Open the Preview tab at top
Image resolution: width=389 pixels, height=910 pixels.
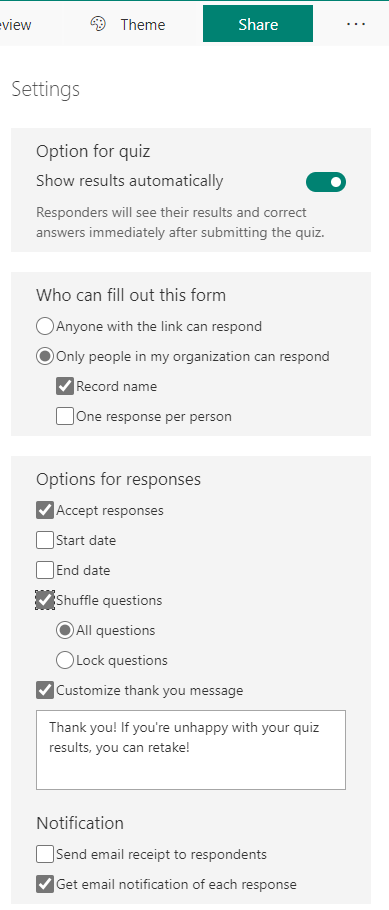[x=16, y=25]
